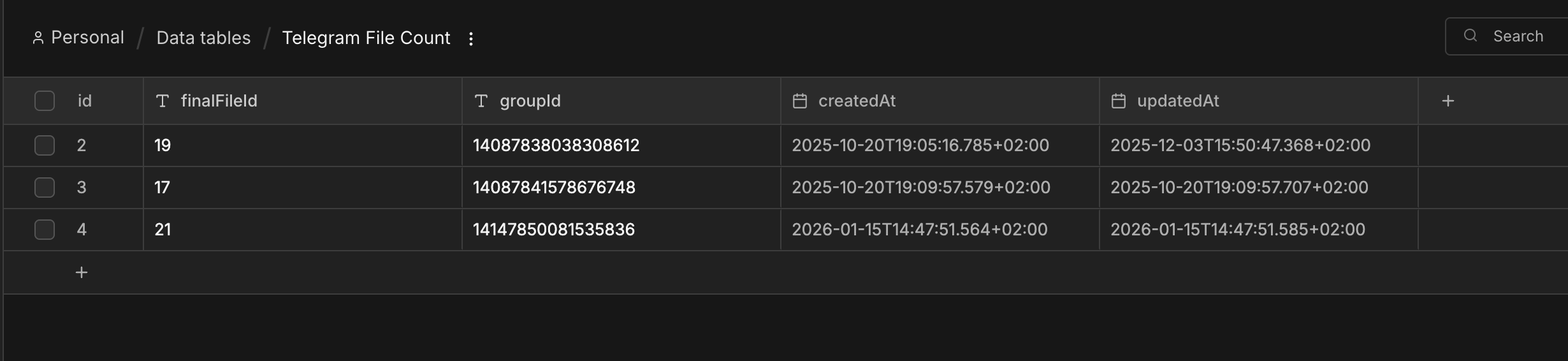Click the calendar icon beside updatedAt
The height and width of the screenshot is (361, 1568).
pos(1119,101)
